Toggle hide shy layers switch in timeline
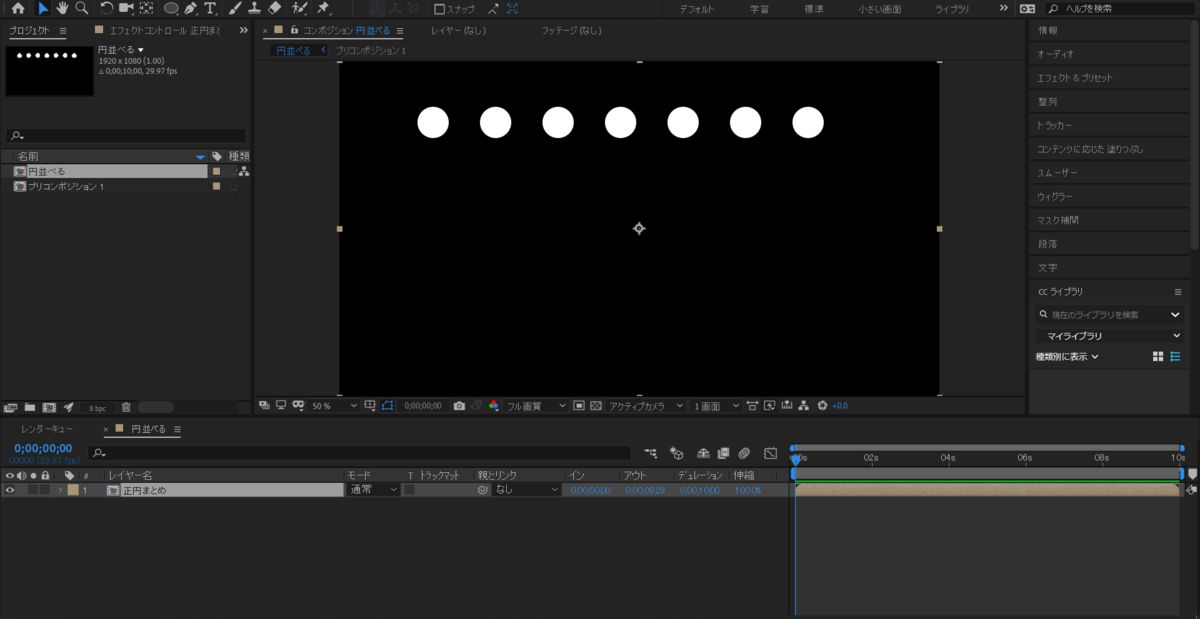 (703, 453)
